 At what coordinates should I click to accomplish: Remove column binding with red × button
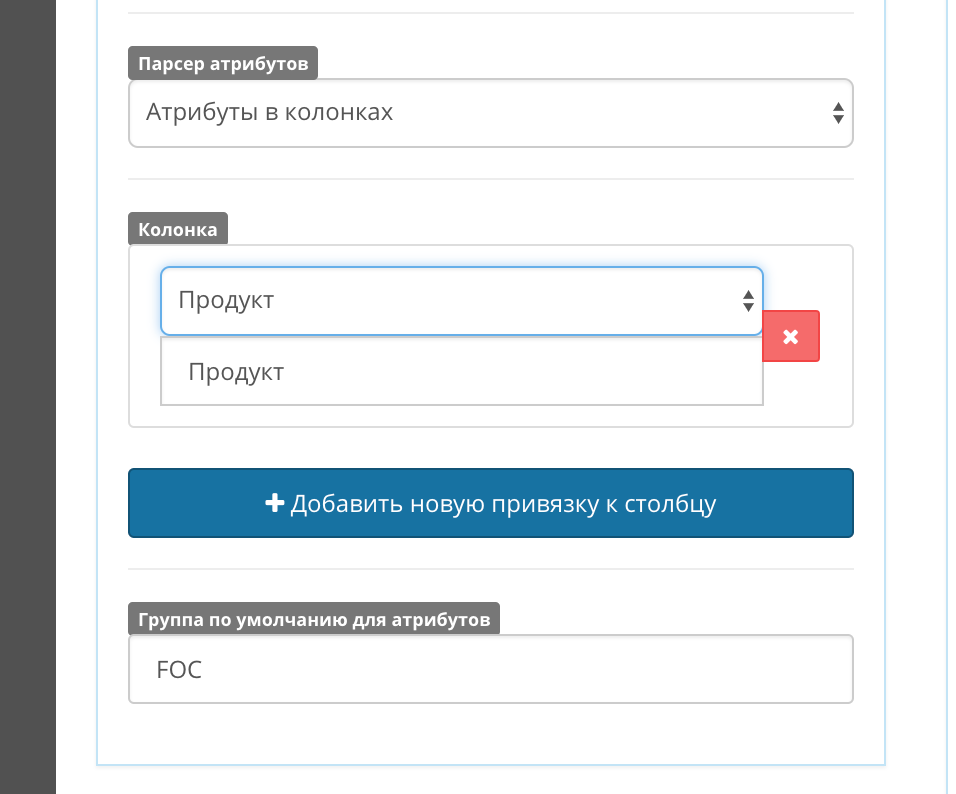[790, 336]
